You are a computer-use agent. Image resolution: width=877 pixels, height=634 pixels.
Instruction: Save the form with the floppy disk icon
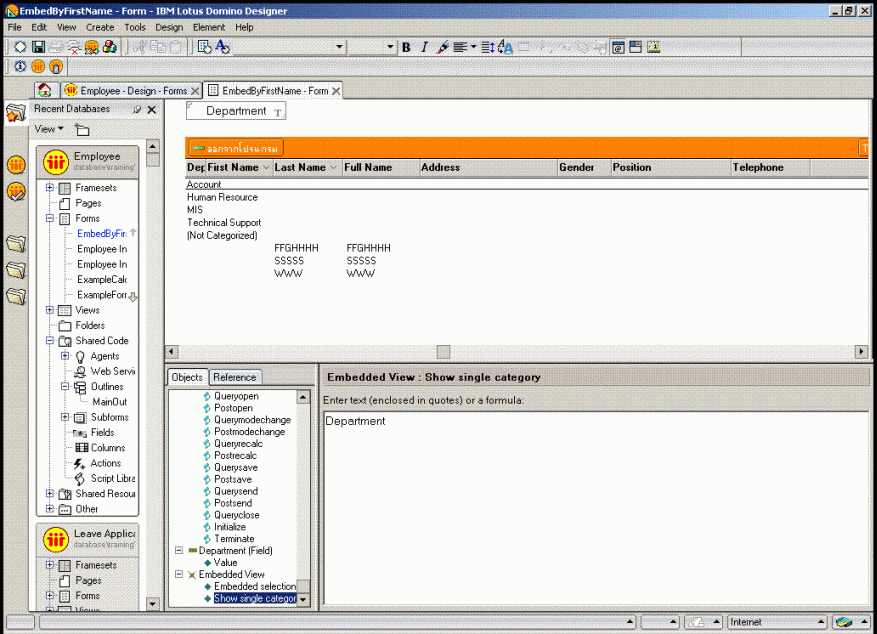tap(38, 48)
